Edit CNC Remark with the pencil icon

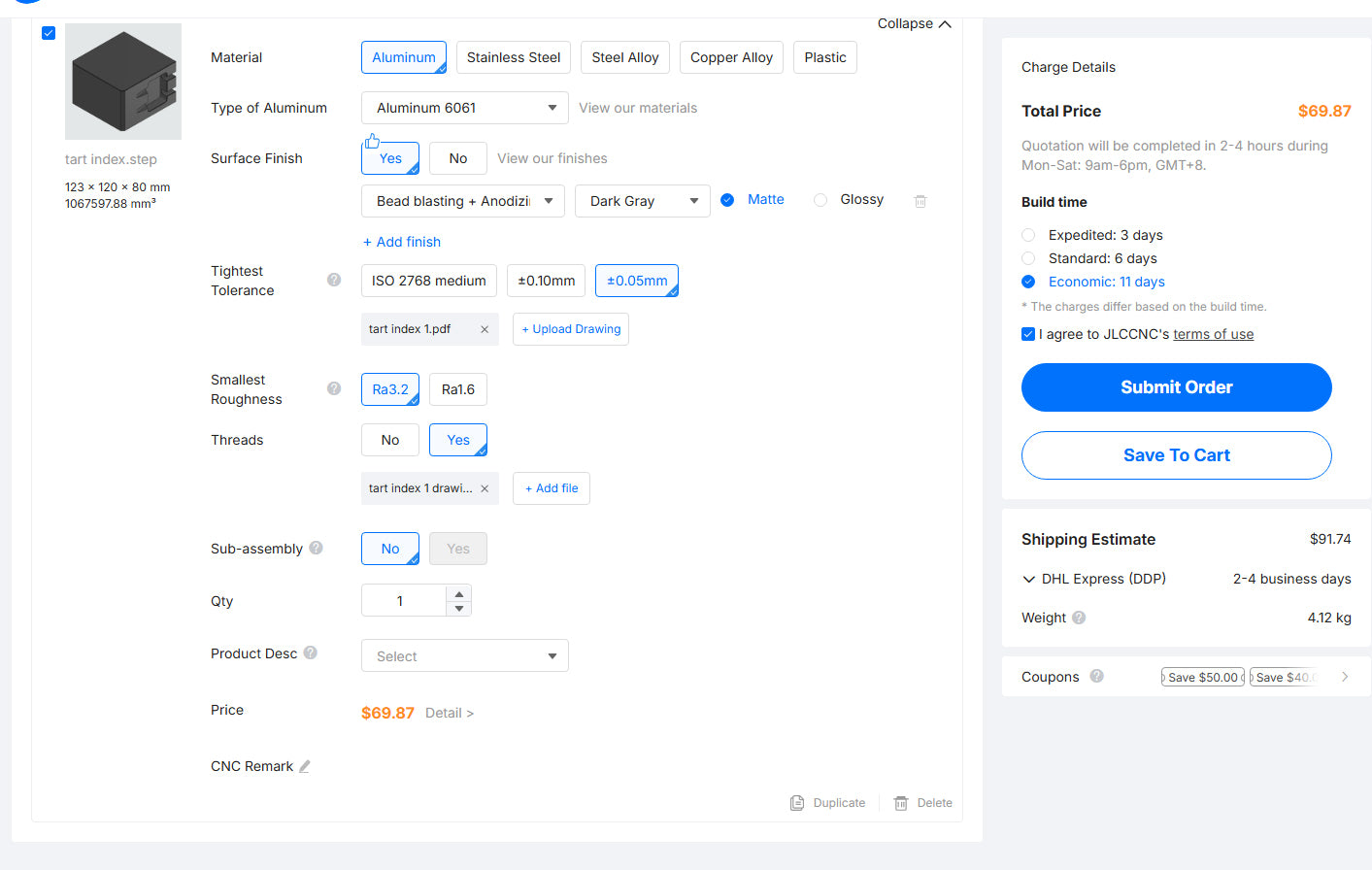[305, 766]
